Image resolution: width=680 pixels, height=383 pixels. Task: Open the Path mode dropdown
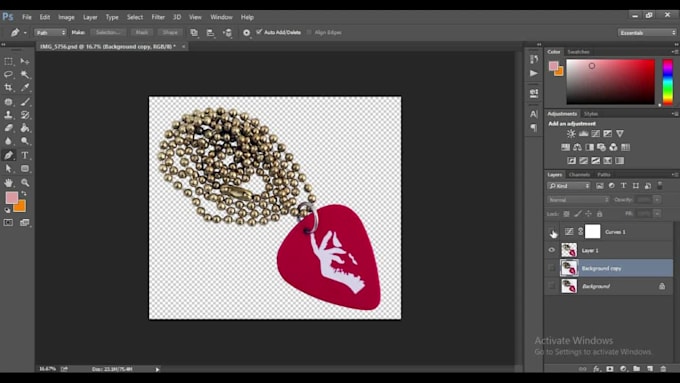pyautogui.click(x=50, y=33)
